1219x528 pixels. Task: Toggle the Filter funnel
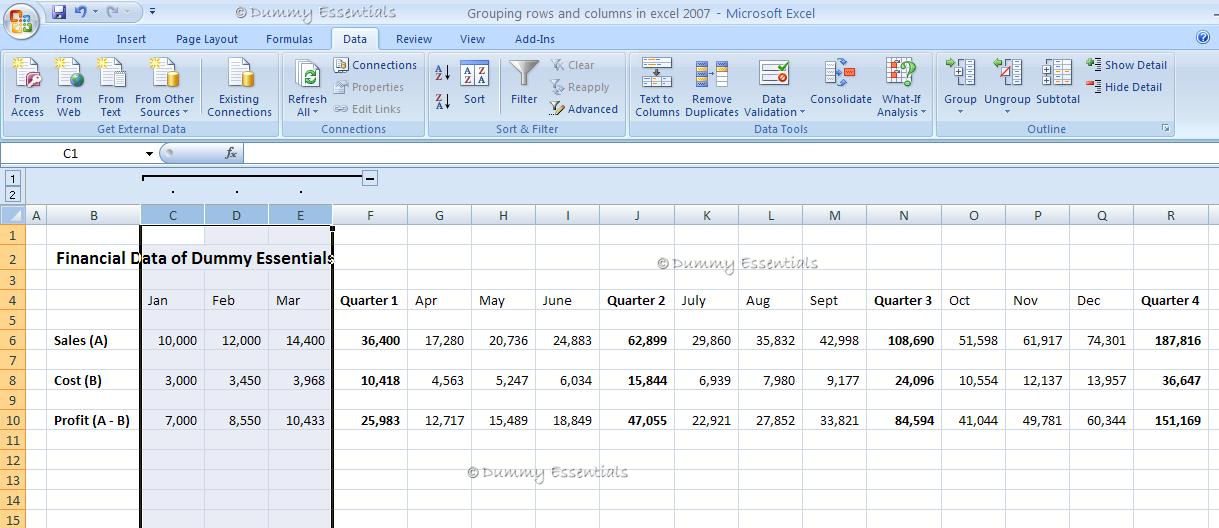point(524,84)
